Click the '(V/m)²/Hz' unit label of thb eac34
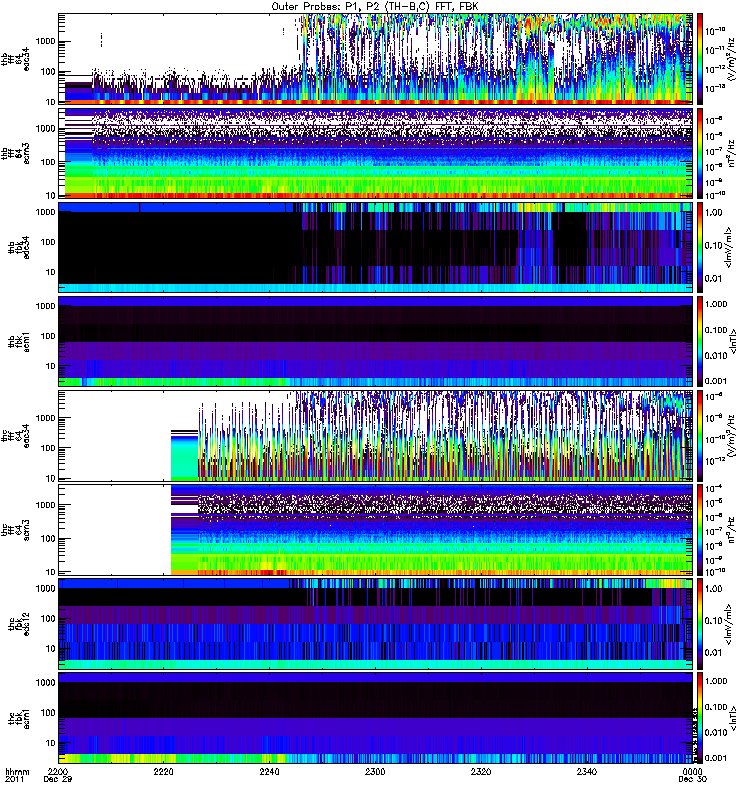The image size is (750, 800). 731,59
